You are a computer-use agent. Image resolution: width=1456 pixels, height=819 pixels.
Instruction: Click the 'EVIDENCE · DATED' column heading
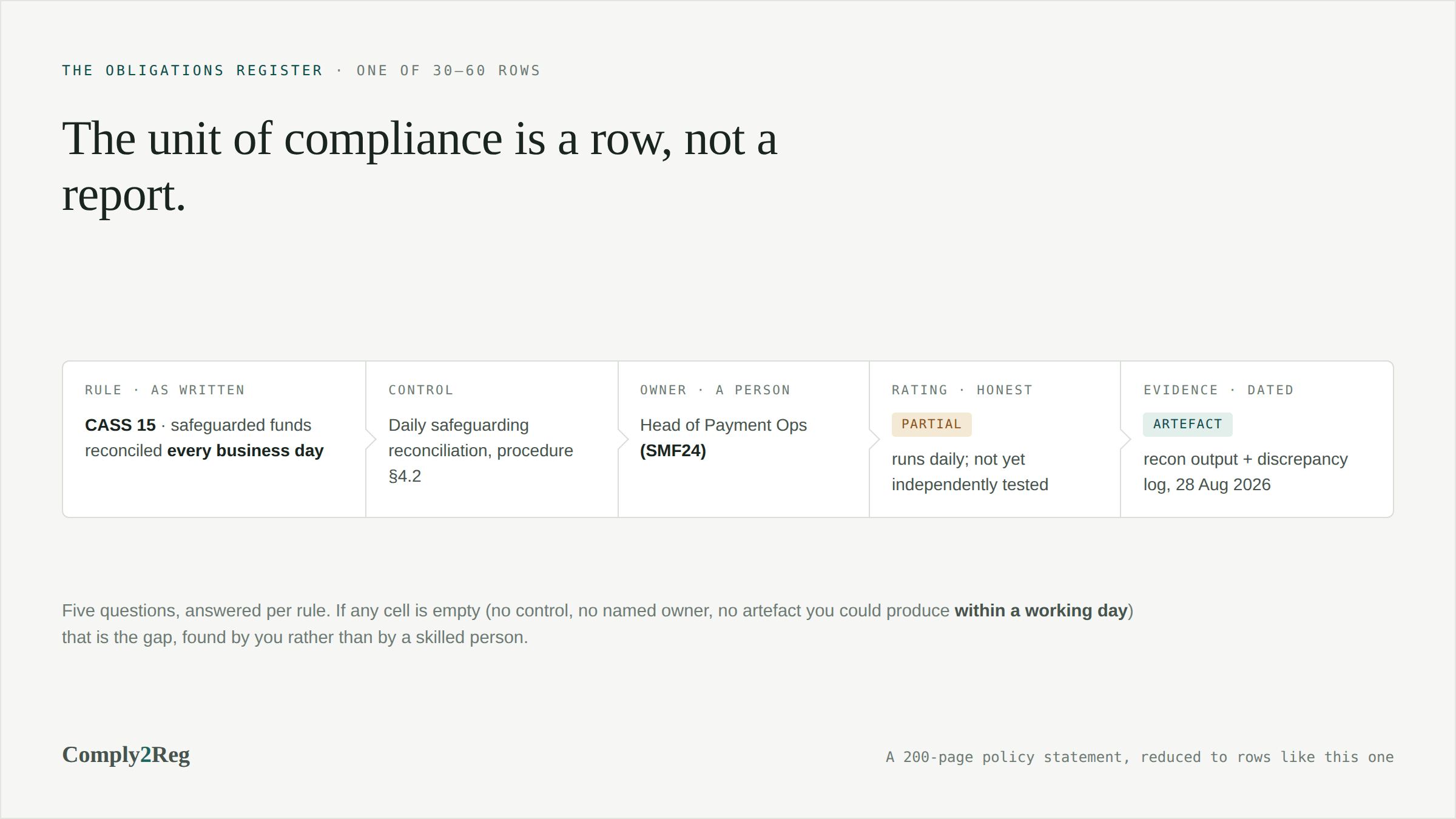click(x=1219, y=390)
